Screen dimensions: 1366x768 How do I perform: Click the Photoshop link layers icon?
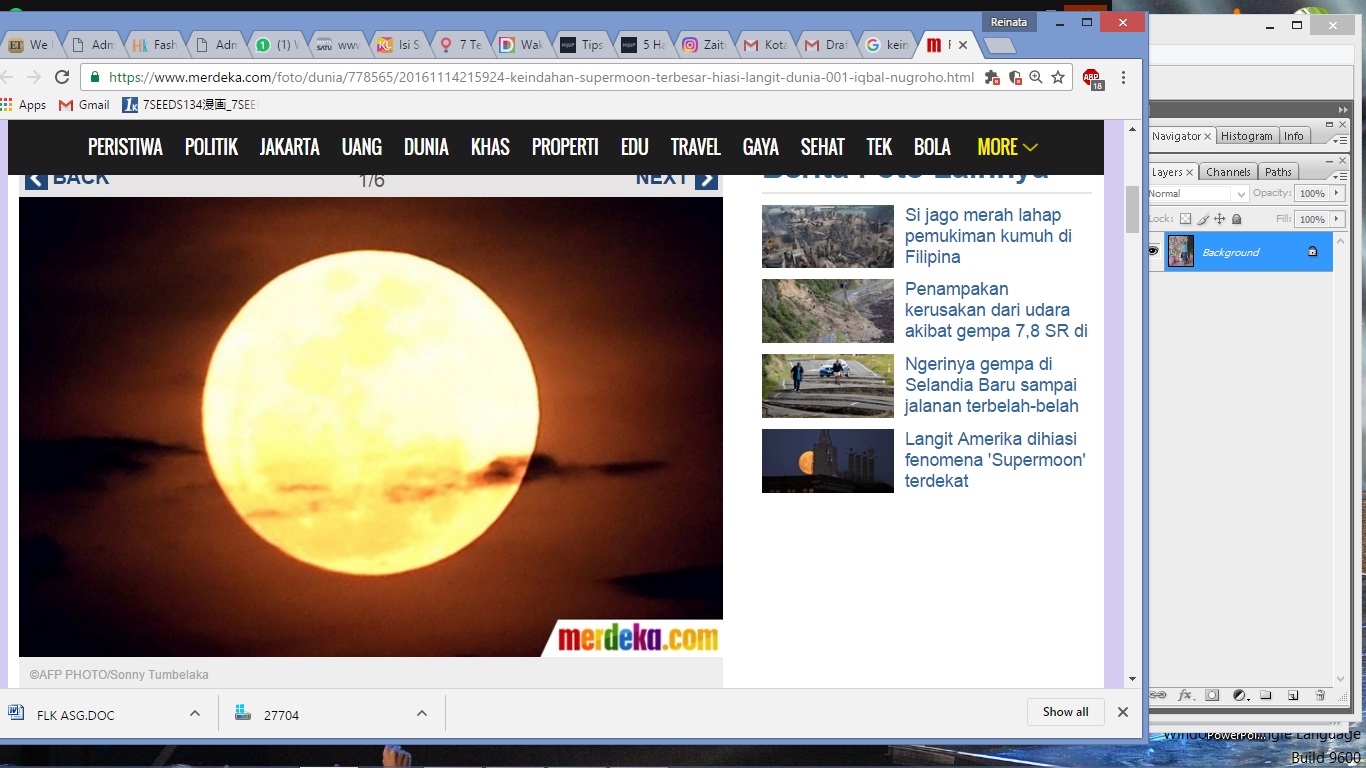click(x=1158, y=695)
